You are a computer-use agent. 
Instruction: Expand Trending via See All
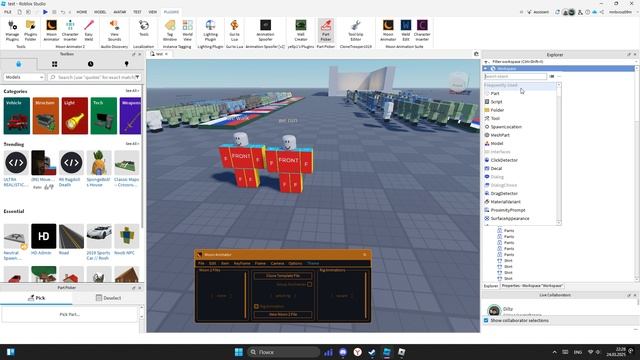tap(132, 144)
